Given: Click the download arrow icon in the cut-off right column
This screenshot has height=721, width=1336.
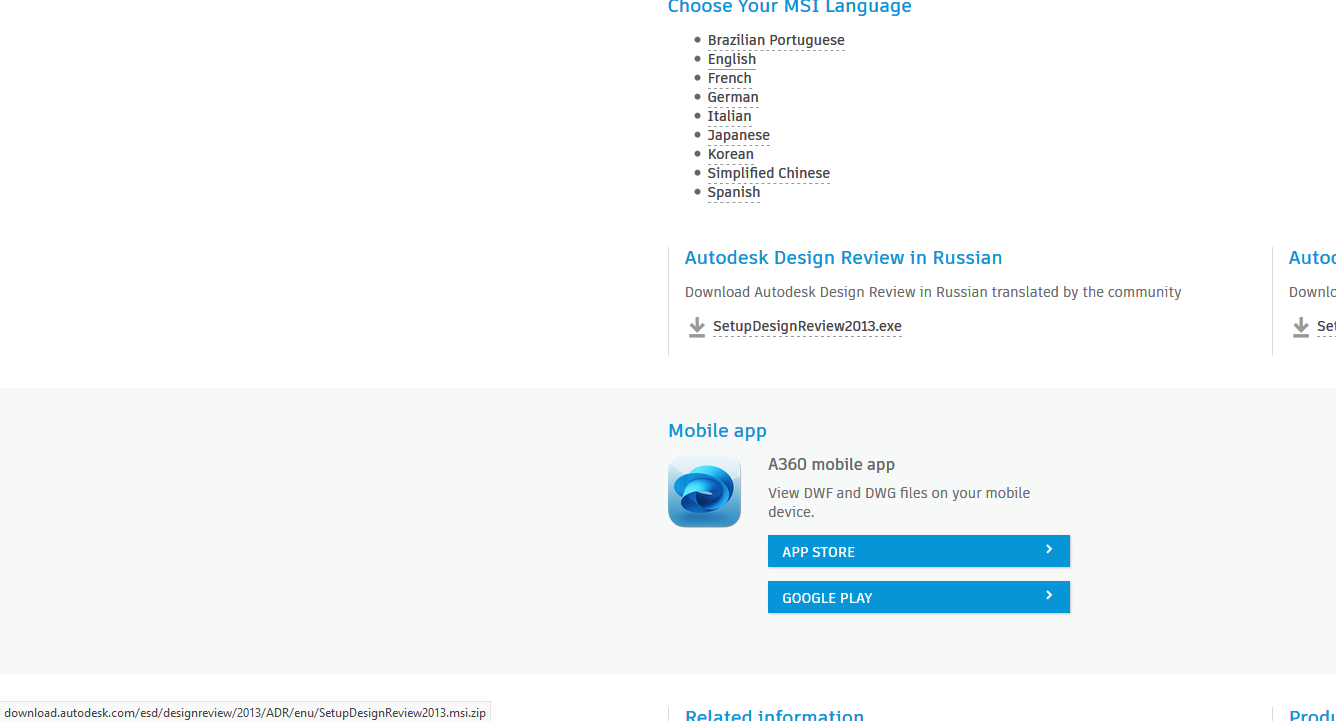Looking at the screenshot, I should coord(1301,327).
